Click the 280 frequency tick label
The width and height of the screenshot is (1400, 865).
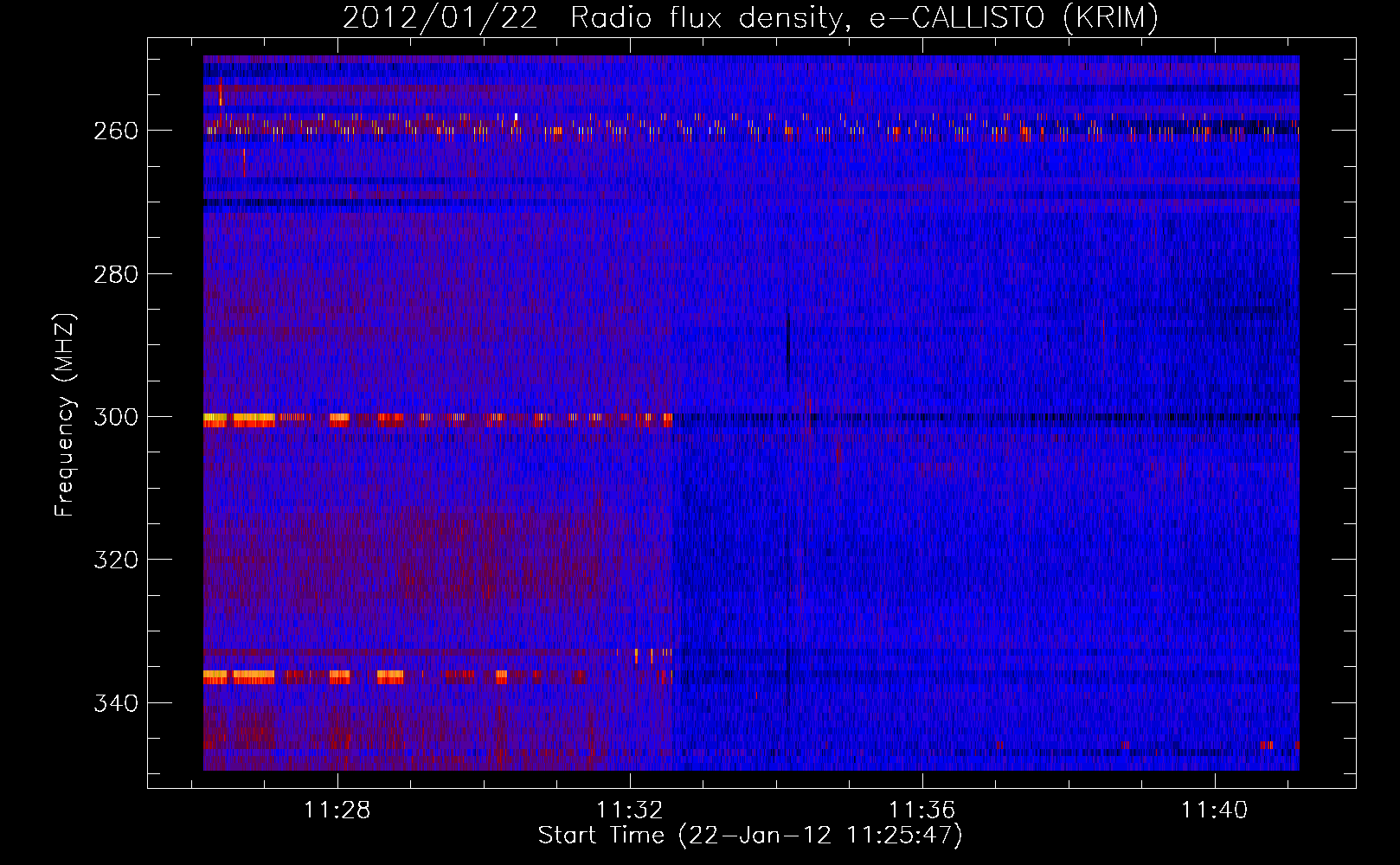point(115,274)
